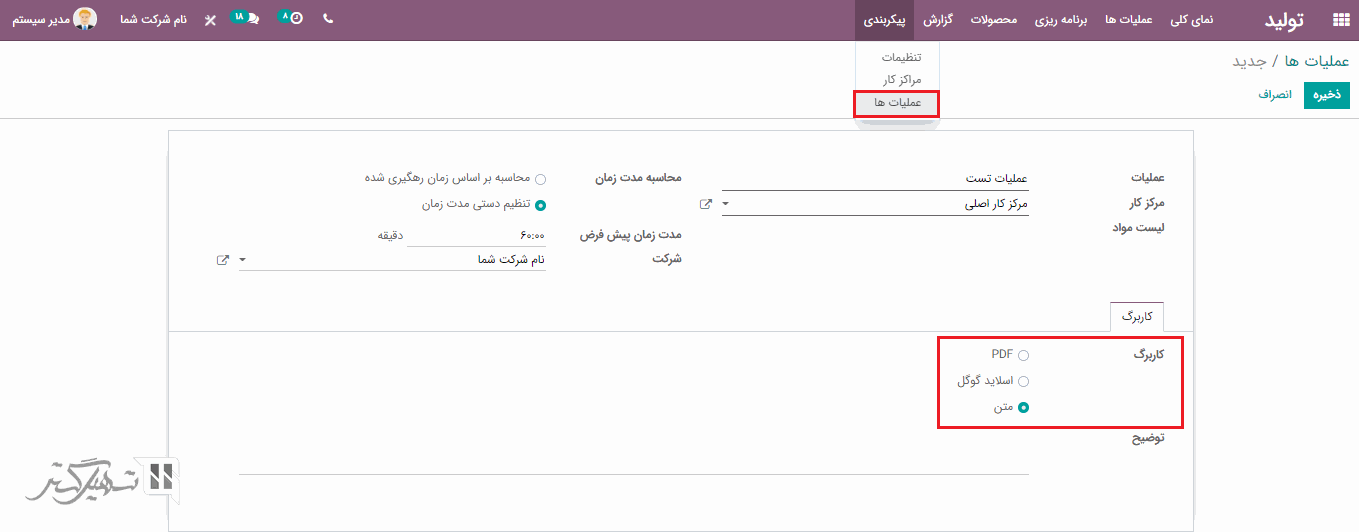This screenshot has height=532, width=1359.
Task: Expand the company dropdown arrow
Action: click(242, 260)
